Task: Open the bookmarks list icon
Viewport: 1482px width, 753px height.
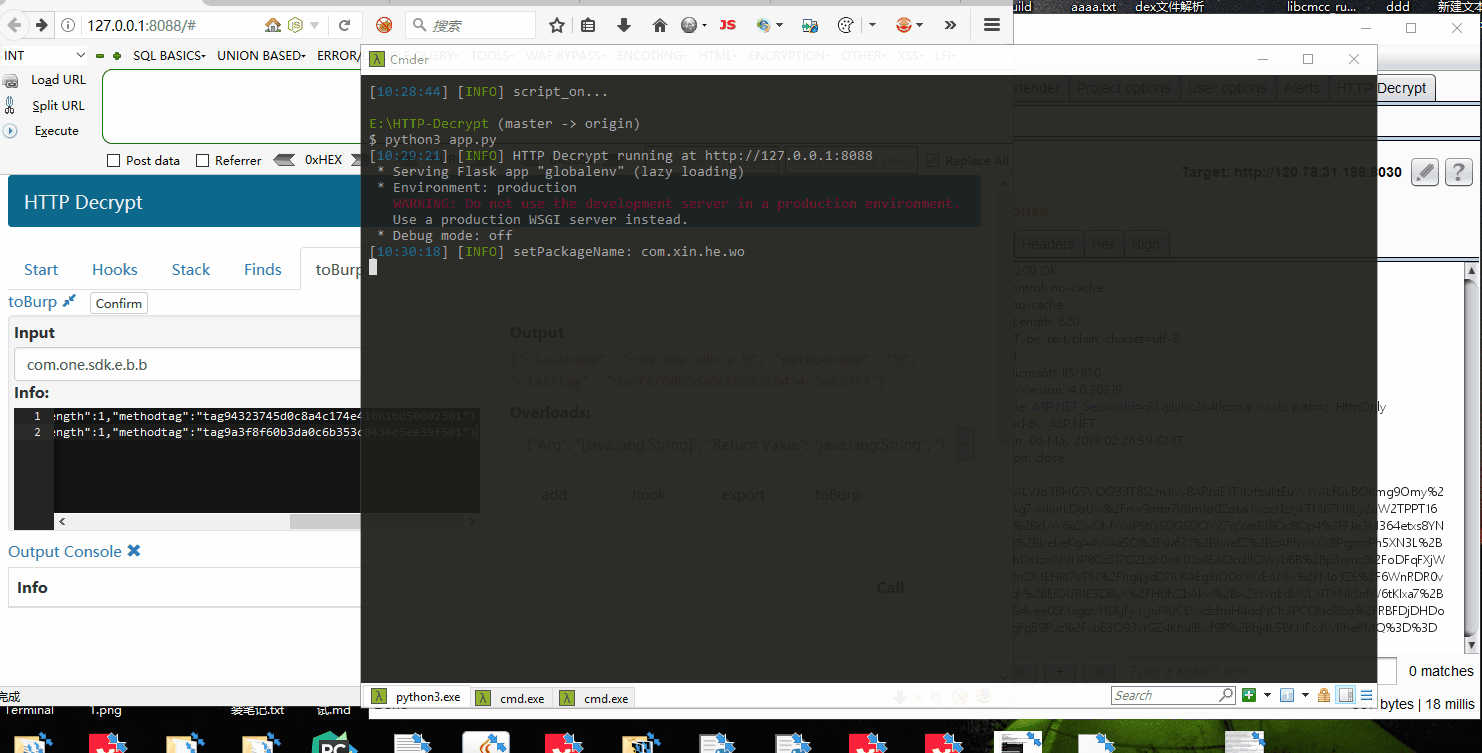Action: [x=589, y=25]
